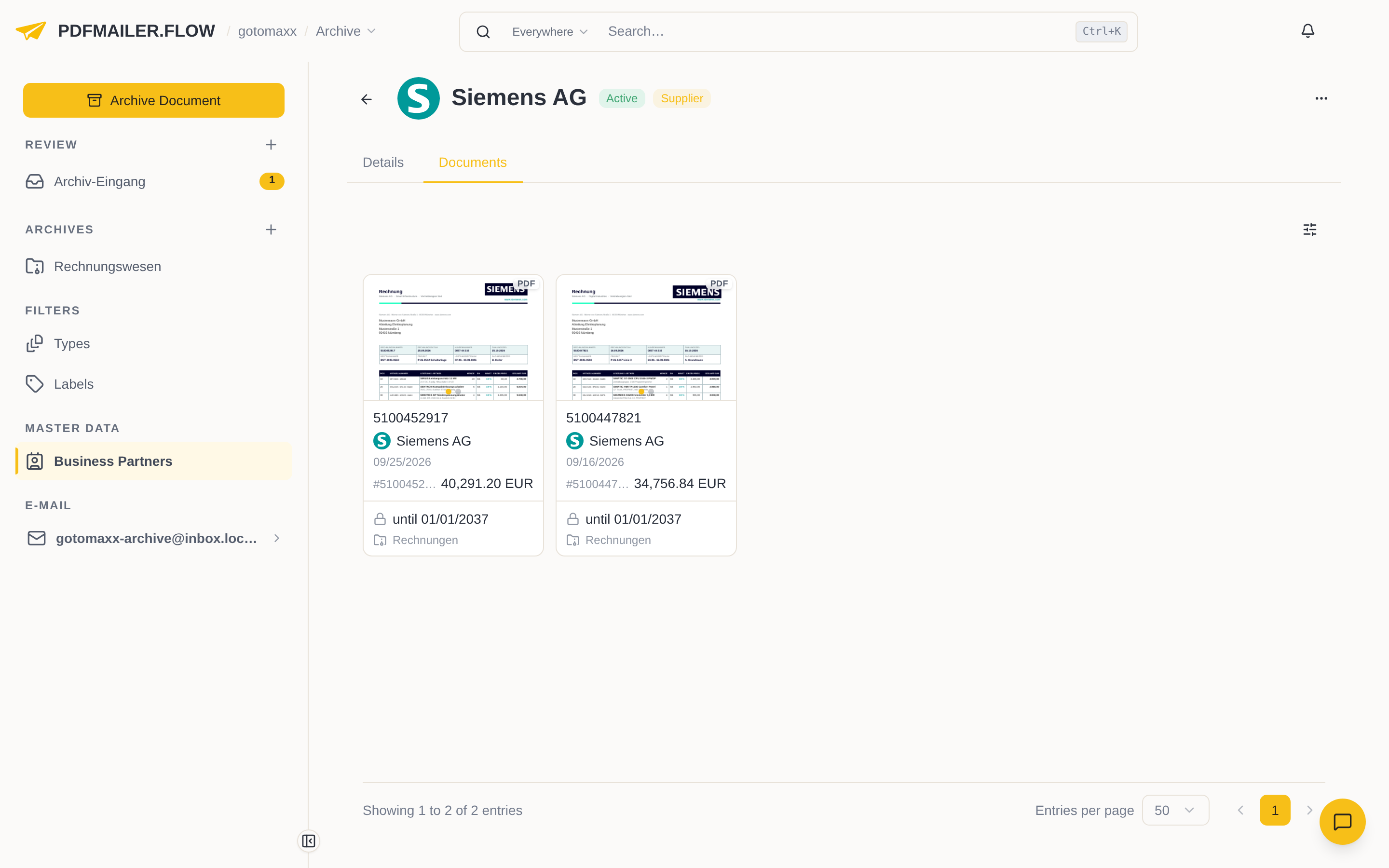Click the Supplier badge
Screen dimensions: 1389x868
pos(681,98)
